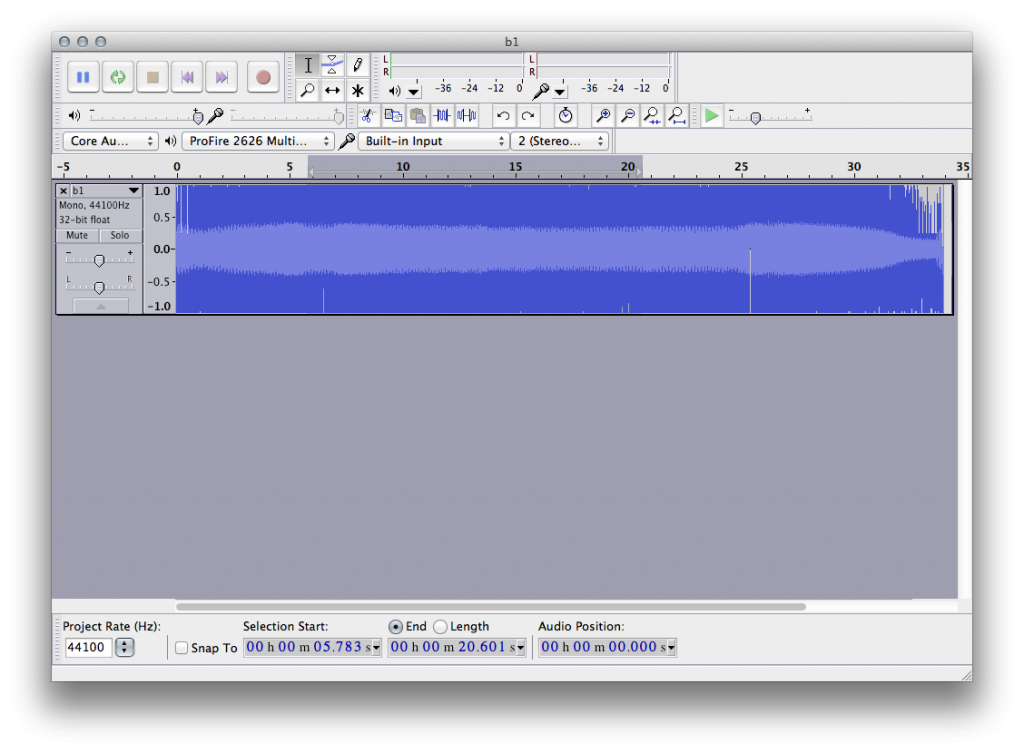The width and height of the screenshot is (1024, 753).
Task: Solo the b1 track
Action: coord(119,235)
